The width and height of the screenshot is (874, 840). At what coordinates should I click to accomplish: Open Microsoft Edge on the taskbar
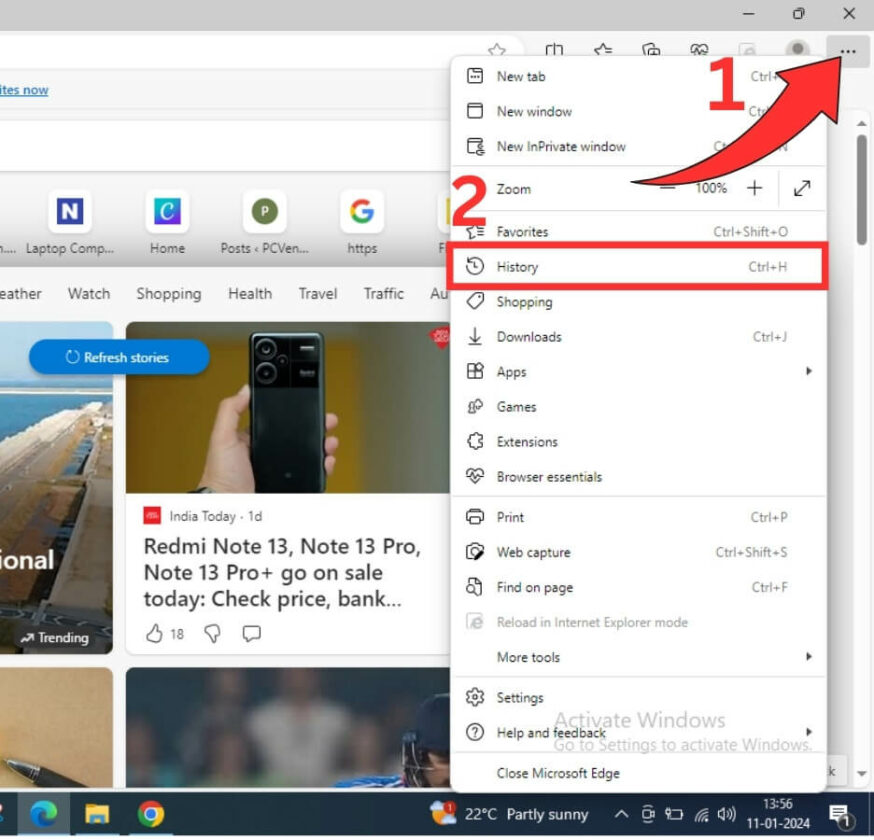[43, 815]
